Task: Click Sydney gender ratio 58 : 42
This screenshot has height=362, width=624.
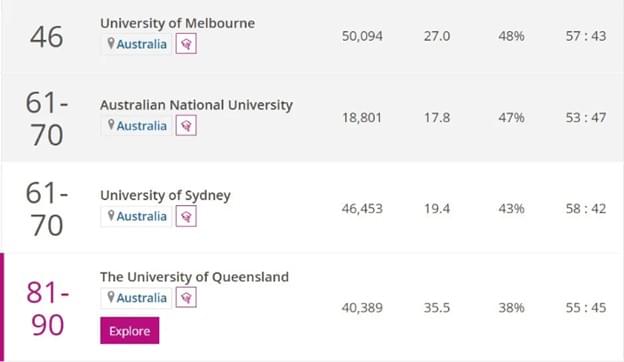Action: (x=586, y=208)
